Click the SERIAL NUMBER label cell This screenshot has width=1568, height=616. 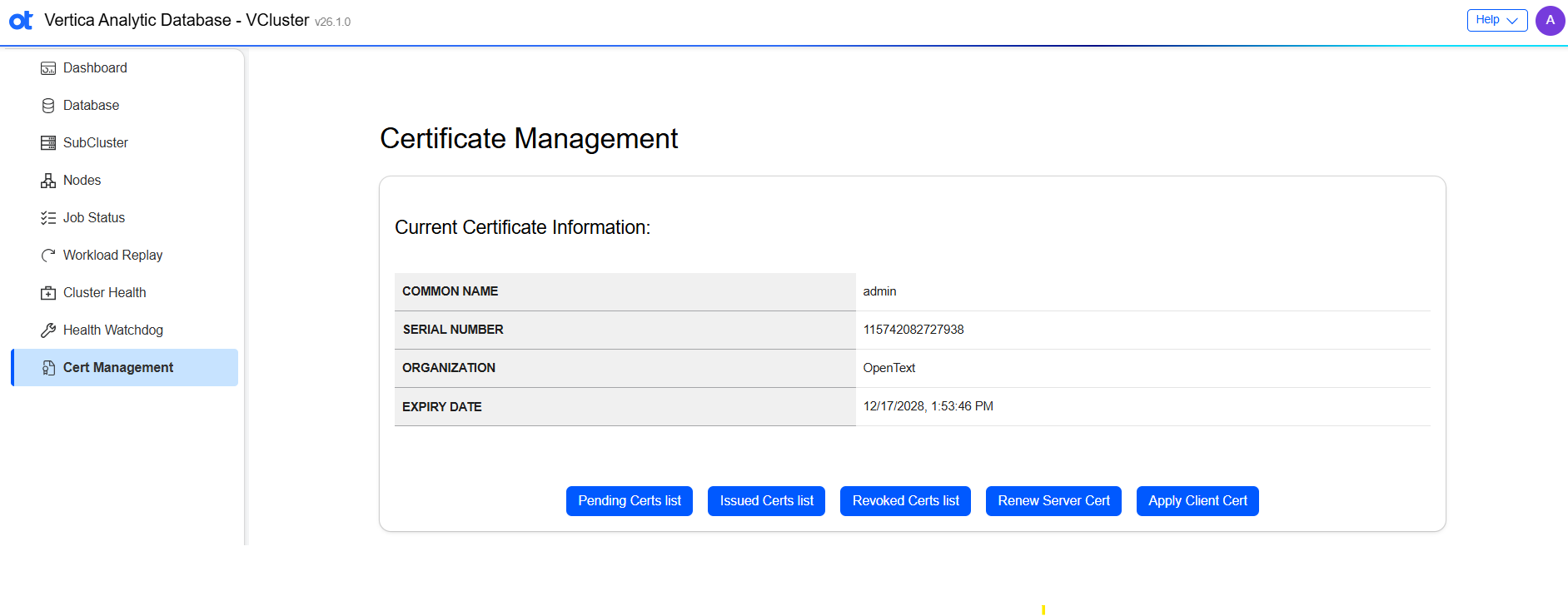pos(625,330)
